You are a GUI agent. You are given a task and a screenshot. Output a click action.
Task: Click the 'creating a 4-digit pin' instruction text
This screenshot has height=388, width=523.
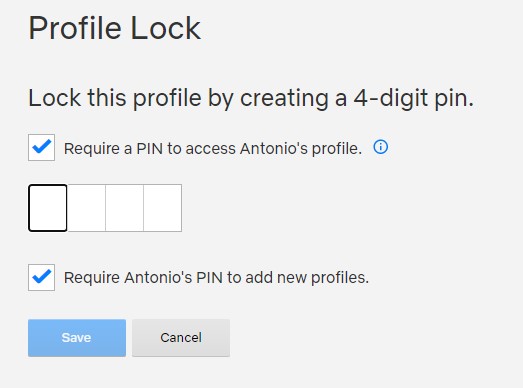pyautogui.click(x=357, y=98)
